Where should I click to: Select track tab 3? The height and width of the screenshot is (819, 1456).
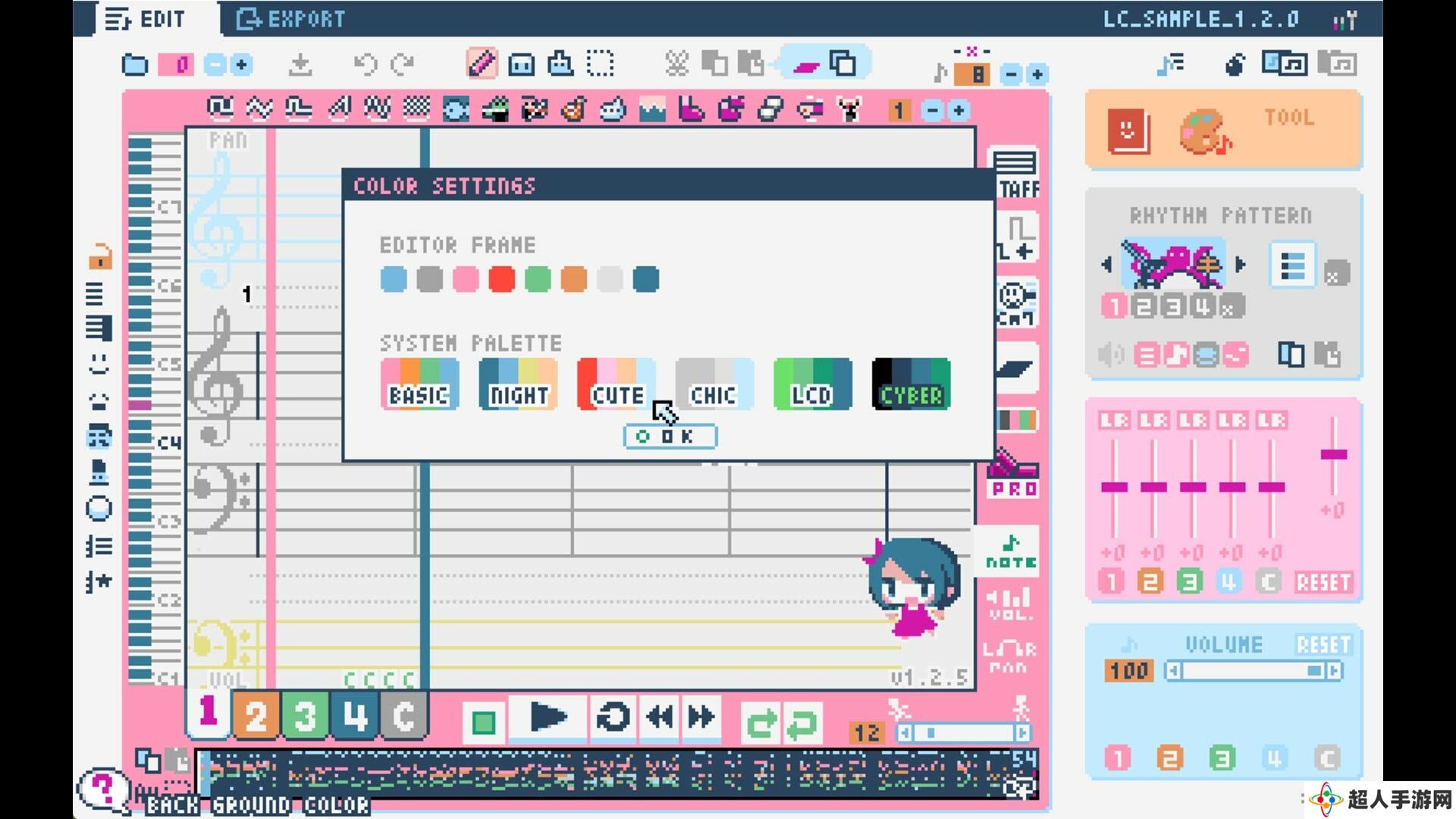305,715
